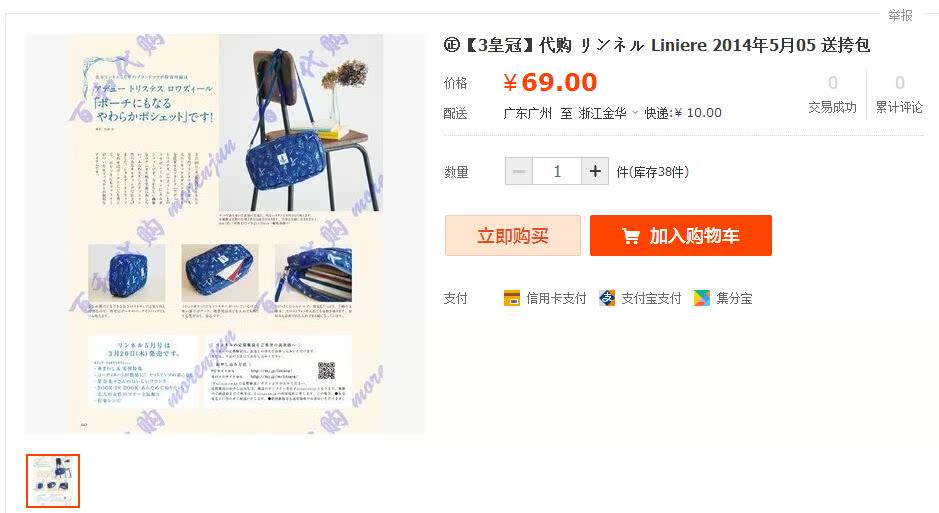Screen dimensions: 939x513
Task: Open the 举报 report link
Action: (900, 15)
